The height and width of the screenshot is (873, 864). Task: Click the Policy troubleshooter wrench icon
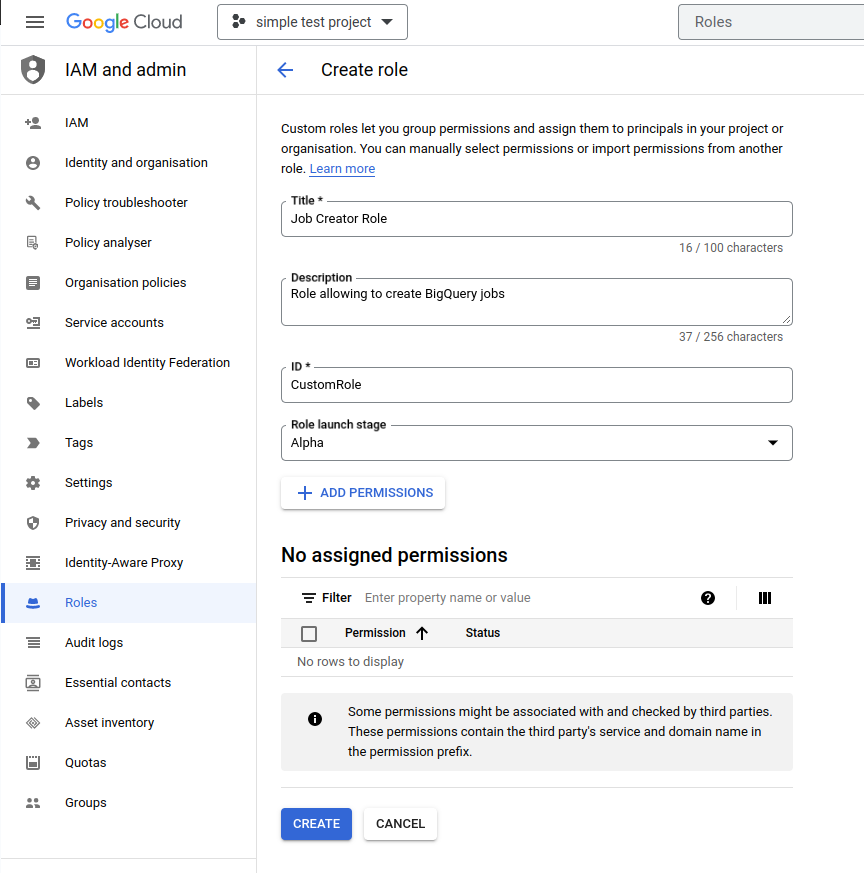click(x=33, y=203)
